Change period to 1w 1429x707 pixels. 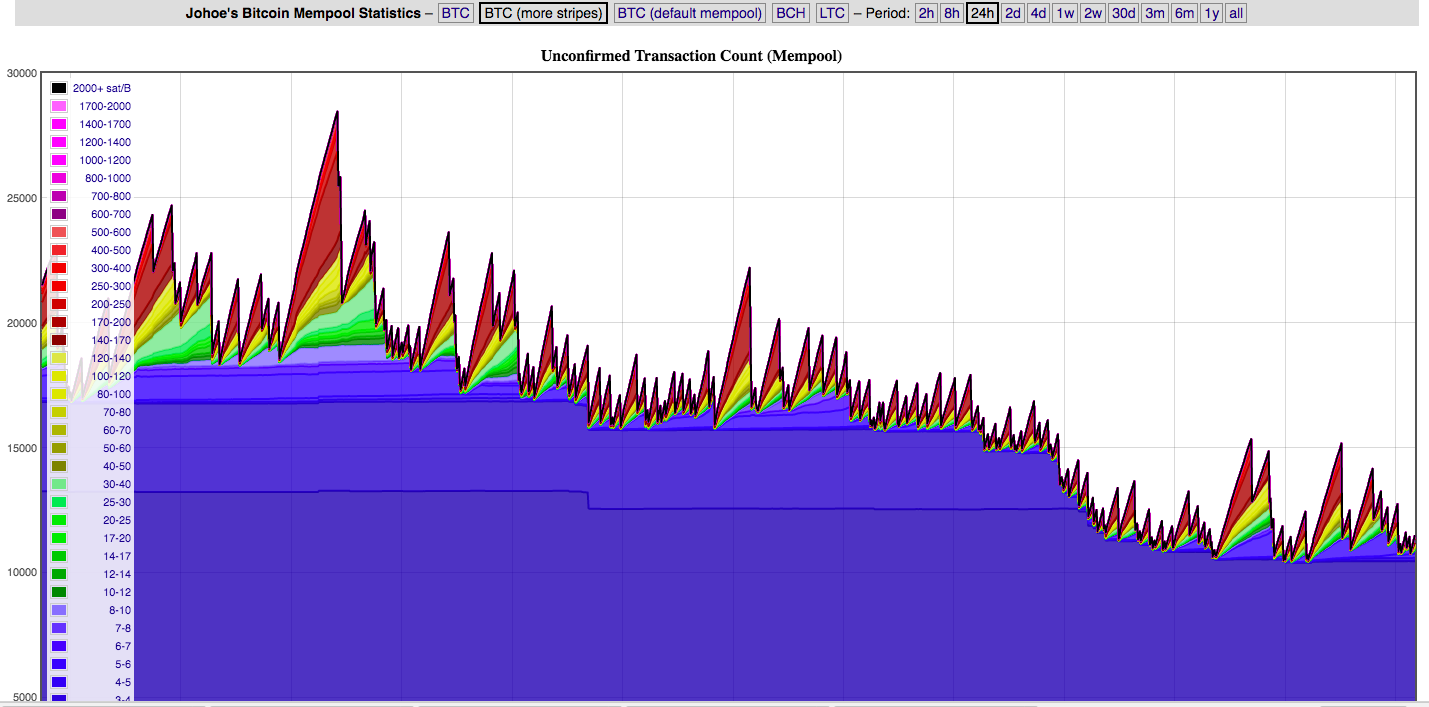click(x=1065, y=13)
